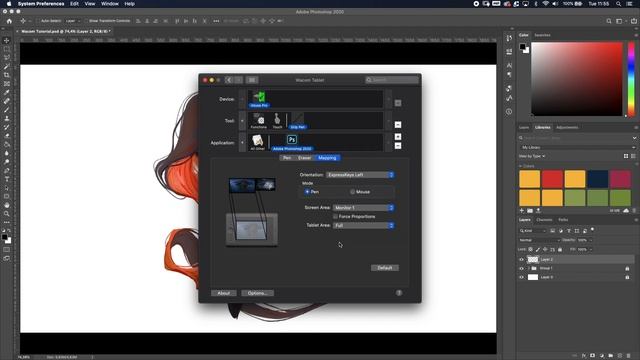Screen dimensions: 640x360
Task: Switch to the Channels tab
Action: (x=544, y=220)
